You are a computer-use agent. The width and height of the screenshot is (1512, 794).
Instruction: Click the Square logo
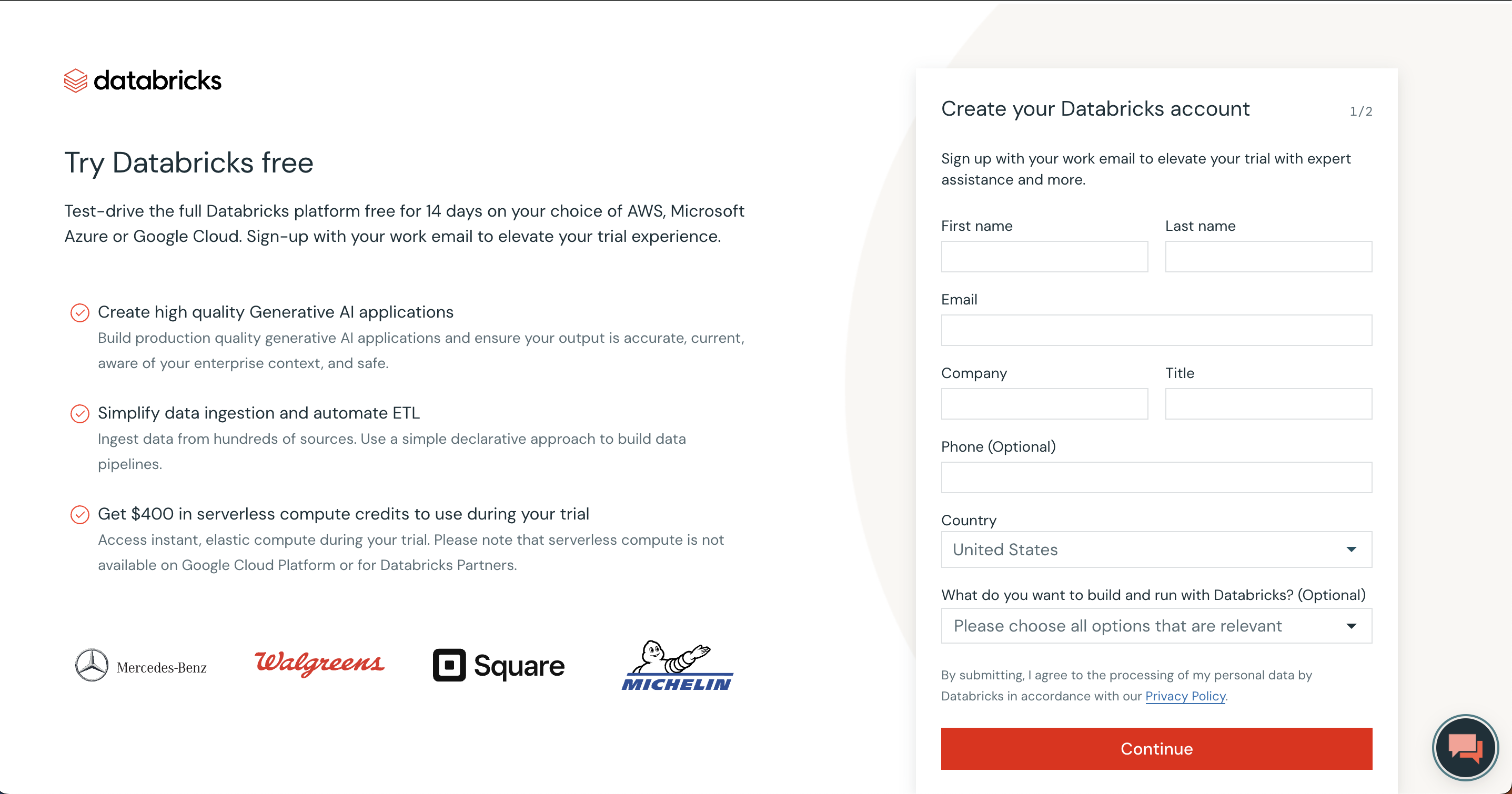(498, 666)
